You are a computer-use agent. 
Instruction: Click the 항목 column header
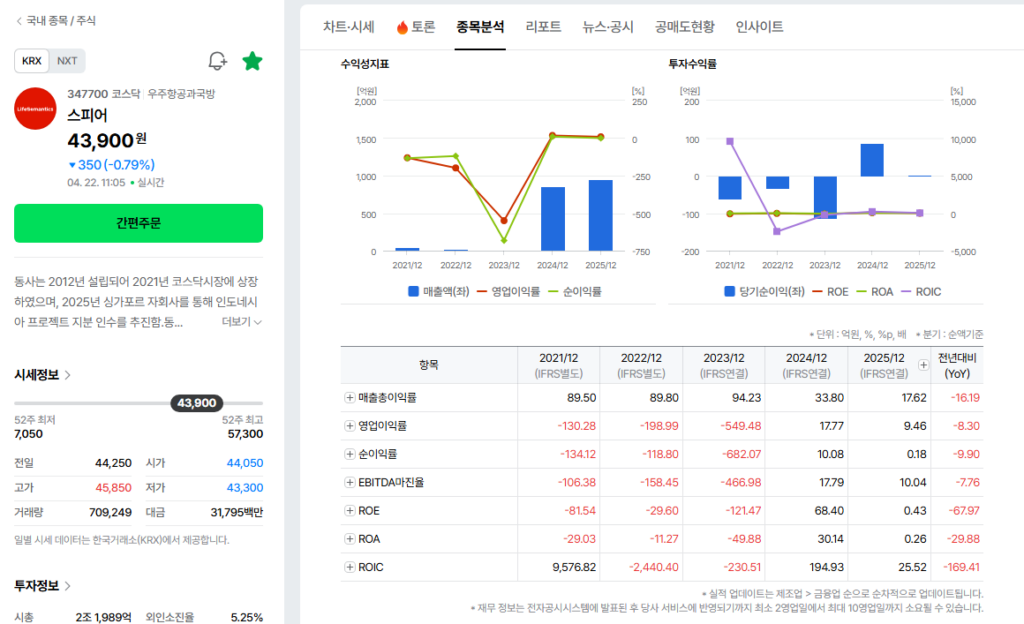(x=428, y=365)
